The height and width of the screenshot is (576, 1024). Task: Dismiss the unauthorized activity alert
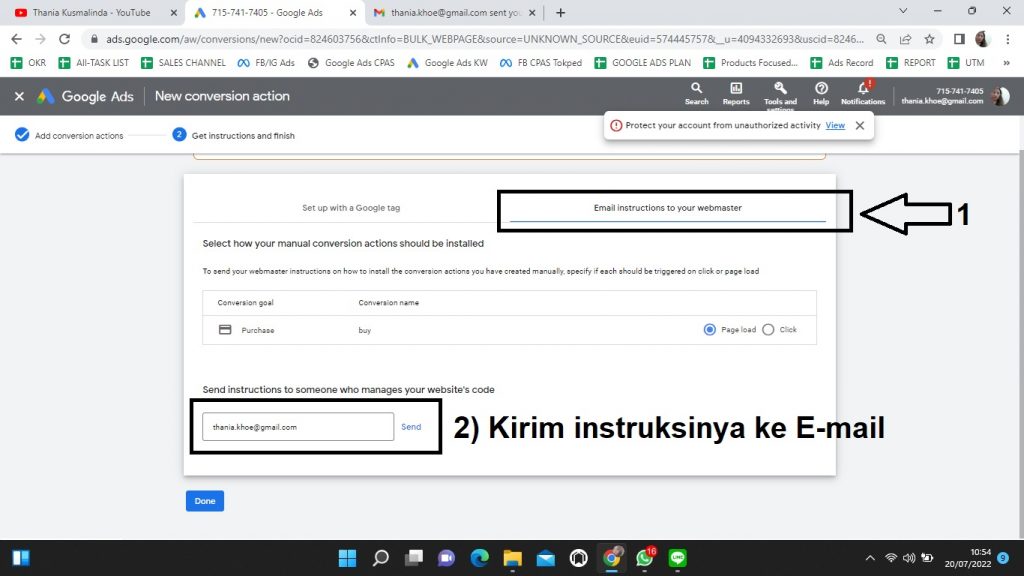pyautogui.click(x=859, y=126)
